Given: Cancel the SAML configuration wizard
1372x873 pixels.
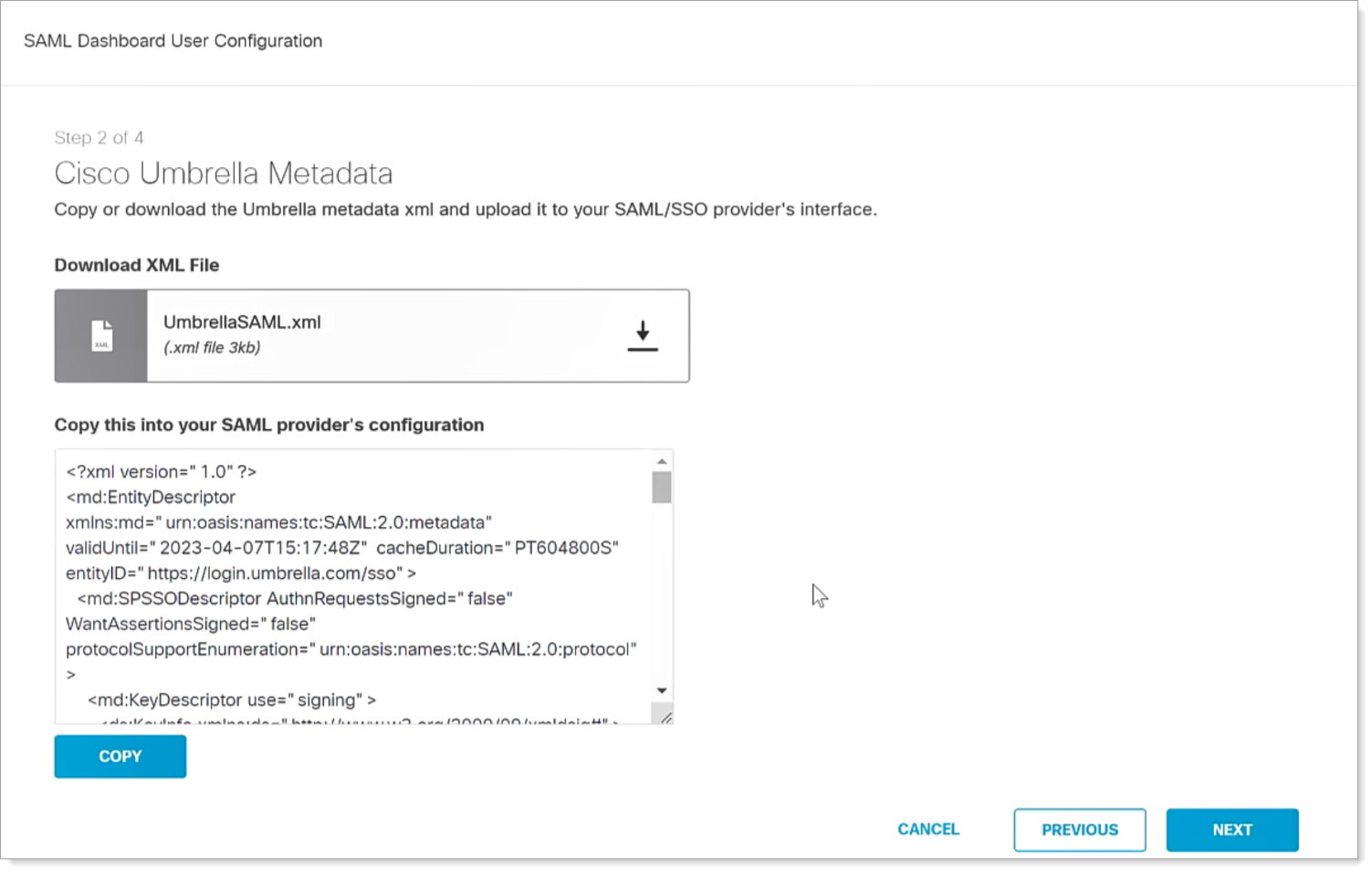Looking at the screenshot, I should tap(927, 829).
